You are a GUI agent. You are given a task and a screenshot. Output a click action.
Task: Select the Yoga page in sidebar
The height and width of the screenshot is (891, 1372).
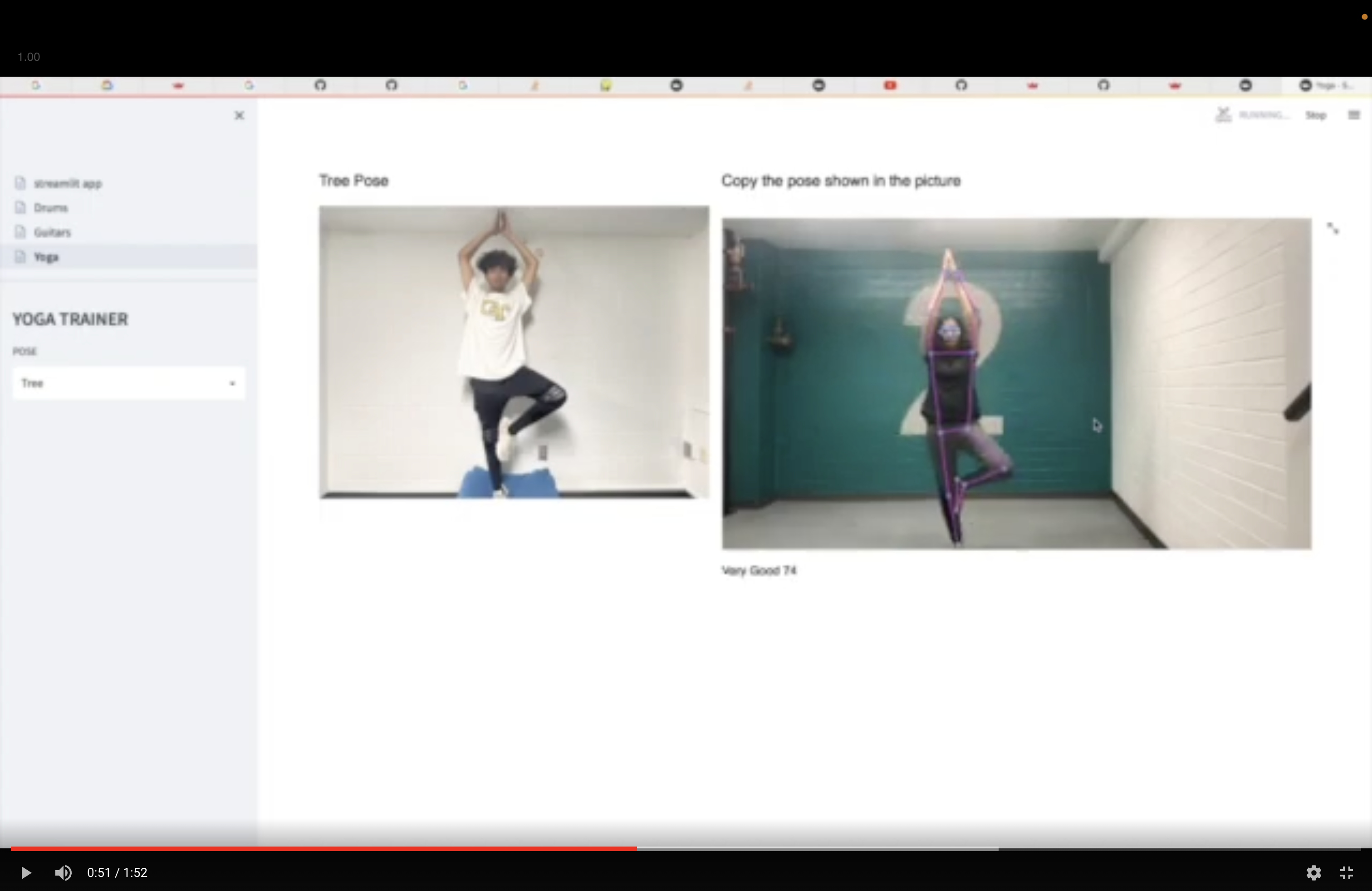[46, 257]
